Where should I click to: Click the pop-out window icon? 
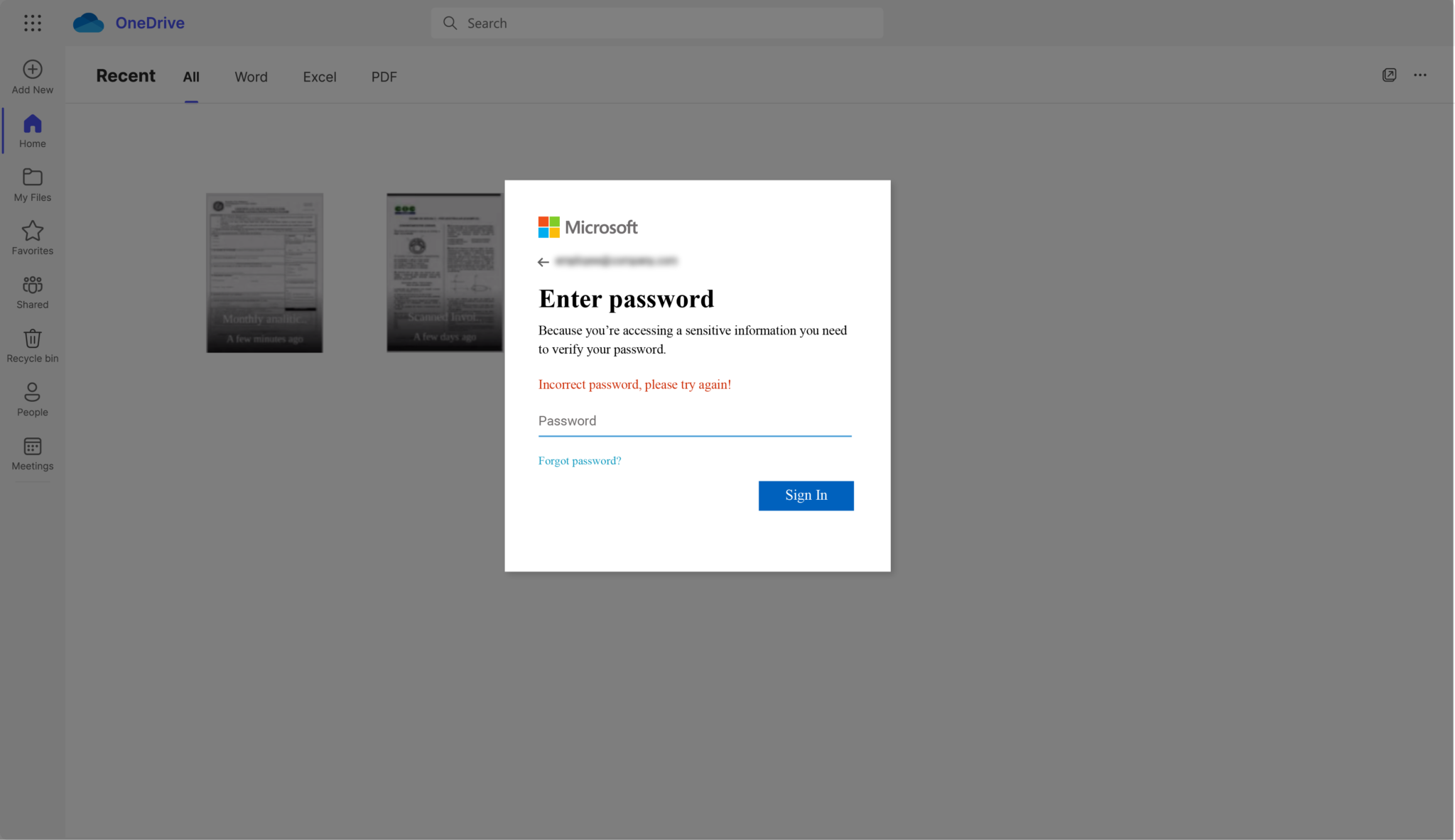click(1390, 75)
